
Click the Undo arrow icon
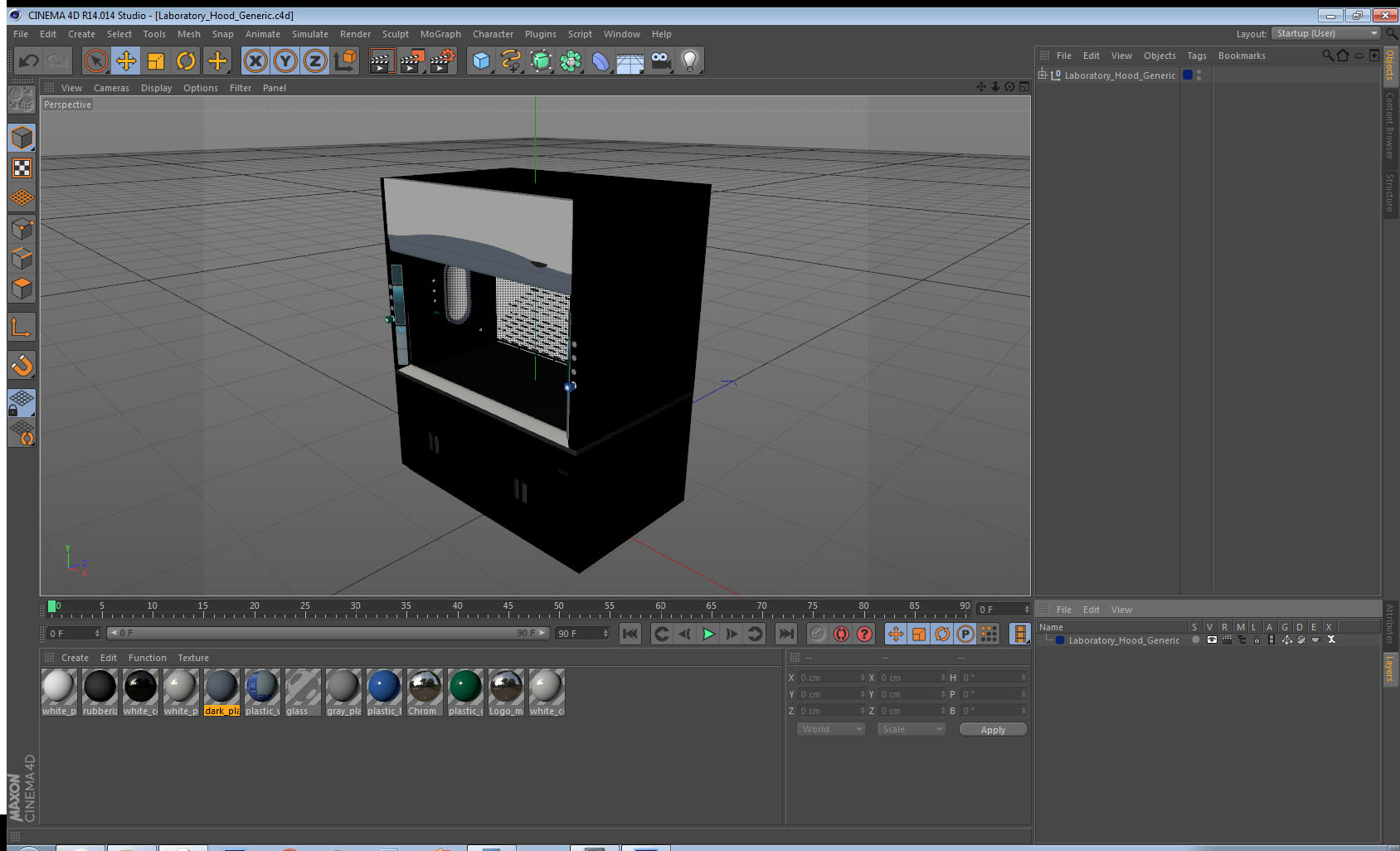click(29, 61)
